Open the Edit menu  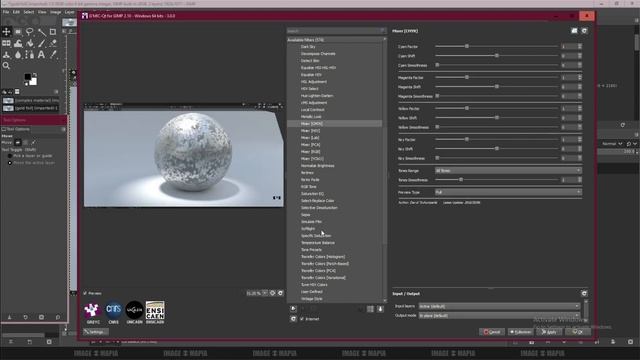coord(16,12)
